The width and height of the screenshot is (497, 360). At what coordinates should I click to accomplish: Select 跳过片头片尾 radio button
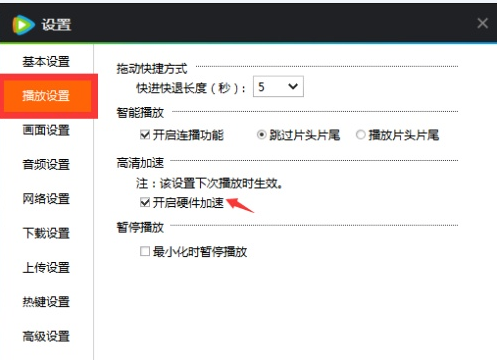[262, 135]
